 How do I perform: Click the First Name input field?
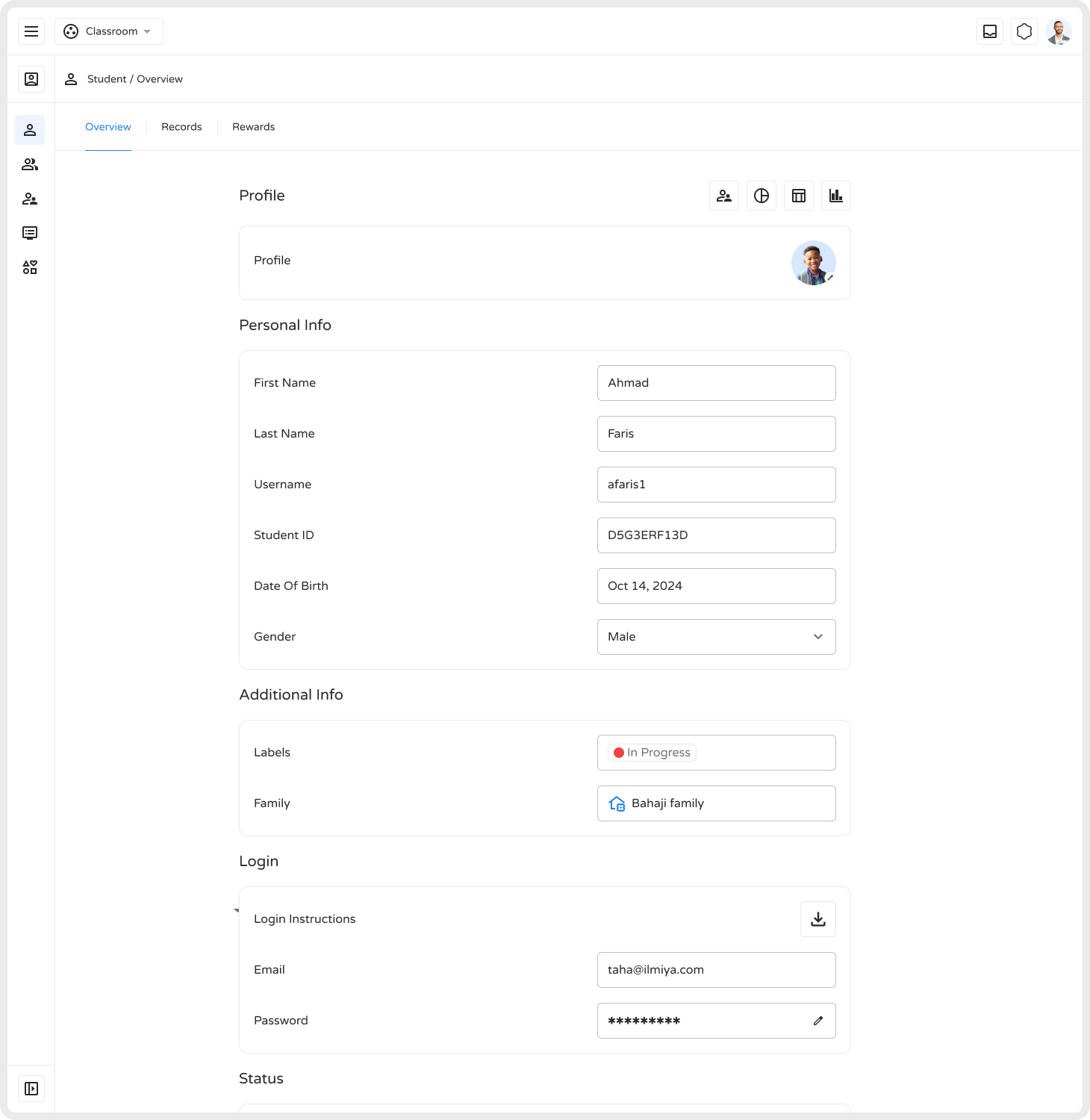pos(716,383)
